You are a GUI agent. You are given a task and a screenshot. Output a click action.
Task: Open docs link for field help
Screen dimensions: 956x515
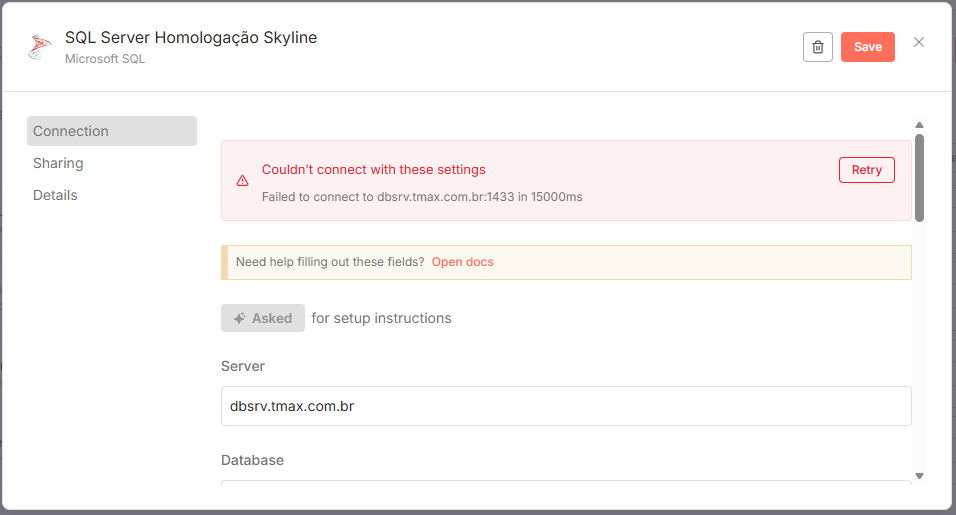(462, 262)
